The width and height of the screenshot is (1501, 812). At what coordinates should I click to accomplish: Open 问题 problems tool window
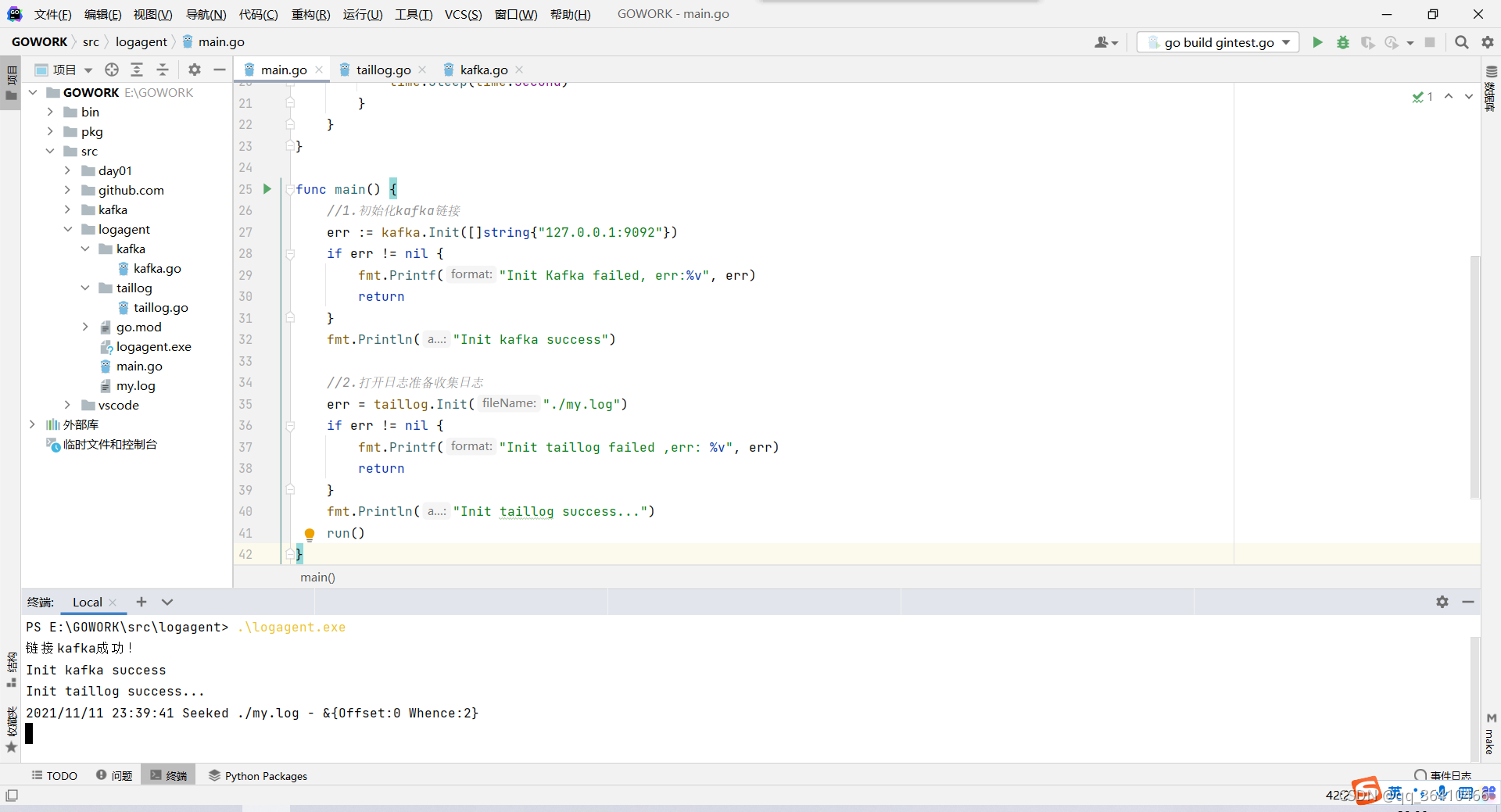pyautogui.click(x=114, y=775)
